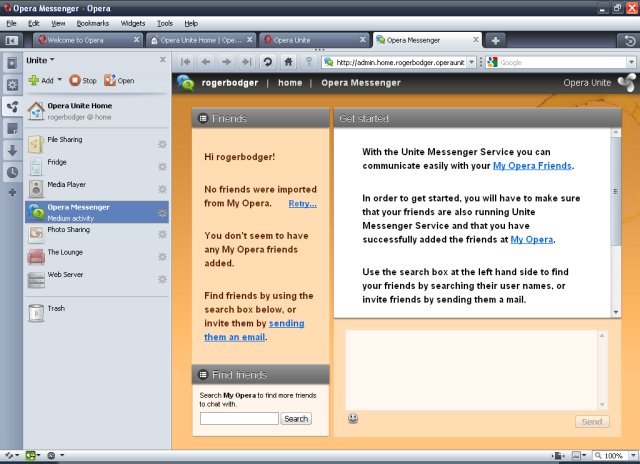The image size is (640, 464).
Task: Open the History clock panel icon
Action: pos(12,171)
